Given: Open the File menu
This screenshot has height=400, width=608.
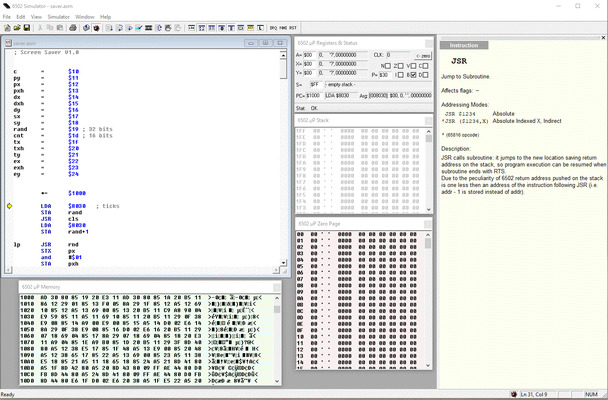Looking at the screenshot, I should [7, 17].
